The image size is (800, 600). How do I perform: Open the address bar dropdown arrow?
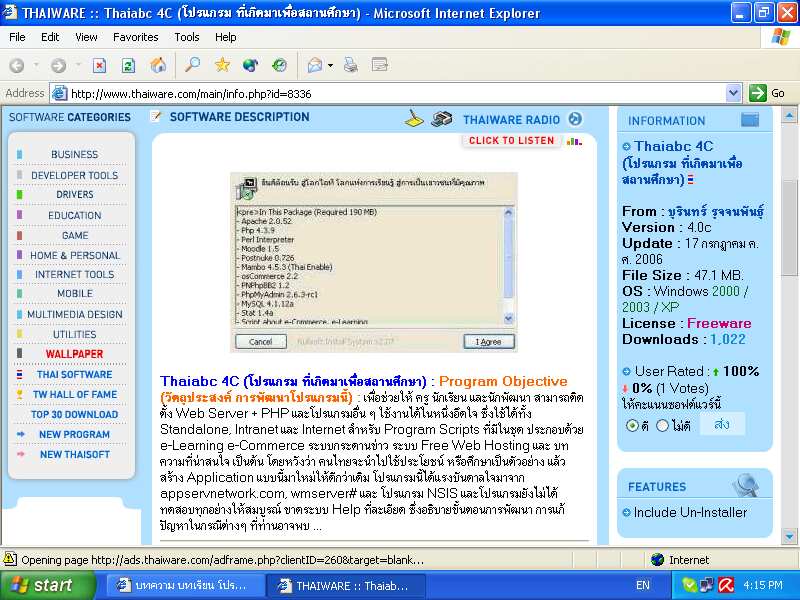(733, 93)
